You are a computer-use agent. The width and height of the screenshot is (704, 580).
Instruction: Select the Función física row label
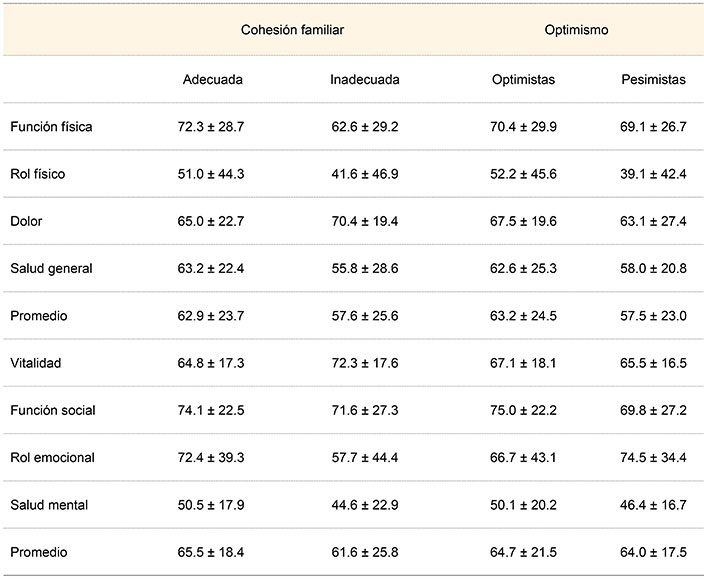click(51, 127)
